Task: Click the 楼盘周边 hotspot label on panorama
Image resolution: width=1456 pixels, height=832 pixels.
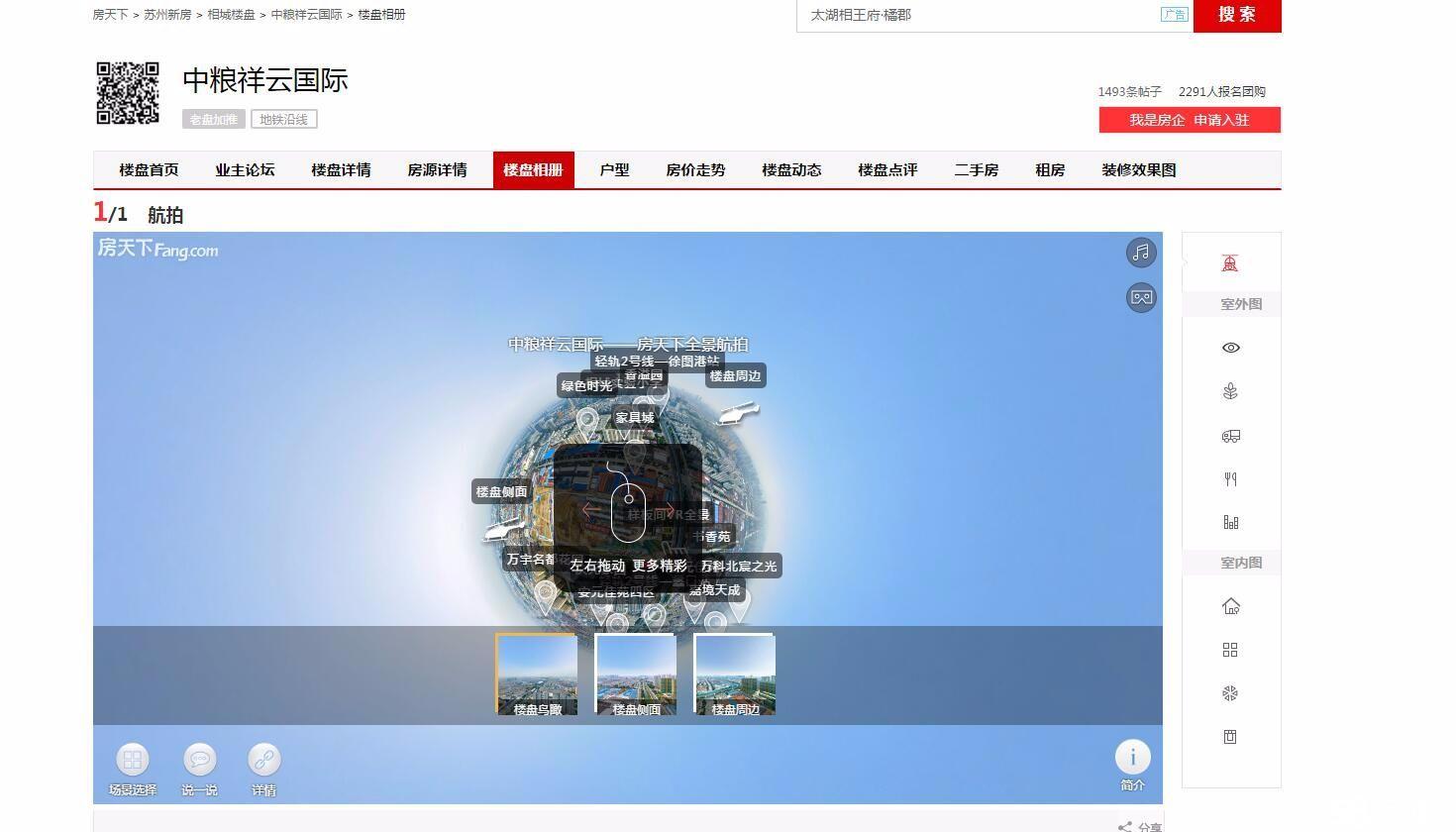Action: point(735,375)
